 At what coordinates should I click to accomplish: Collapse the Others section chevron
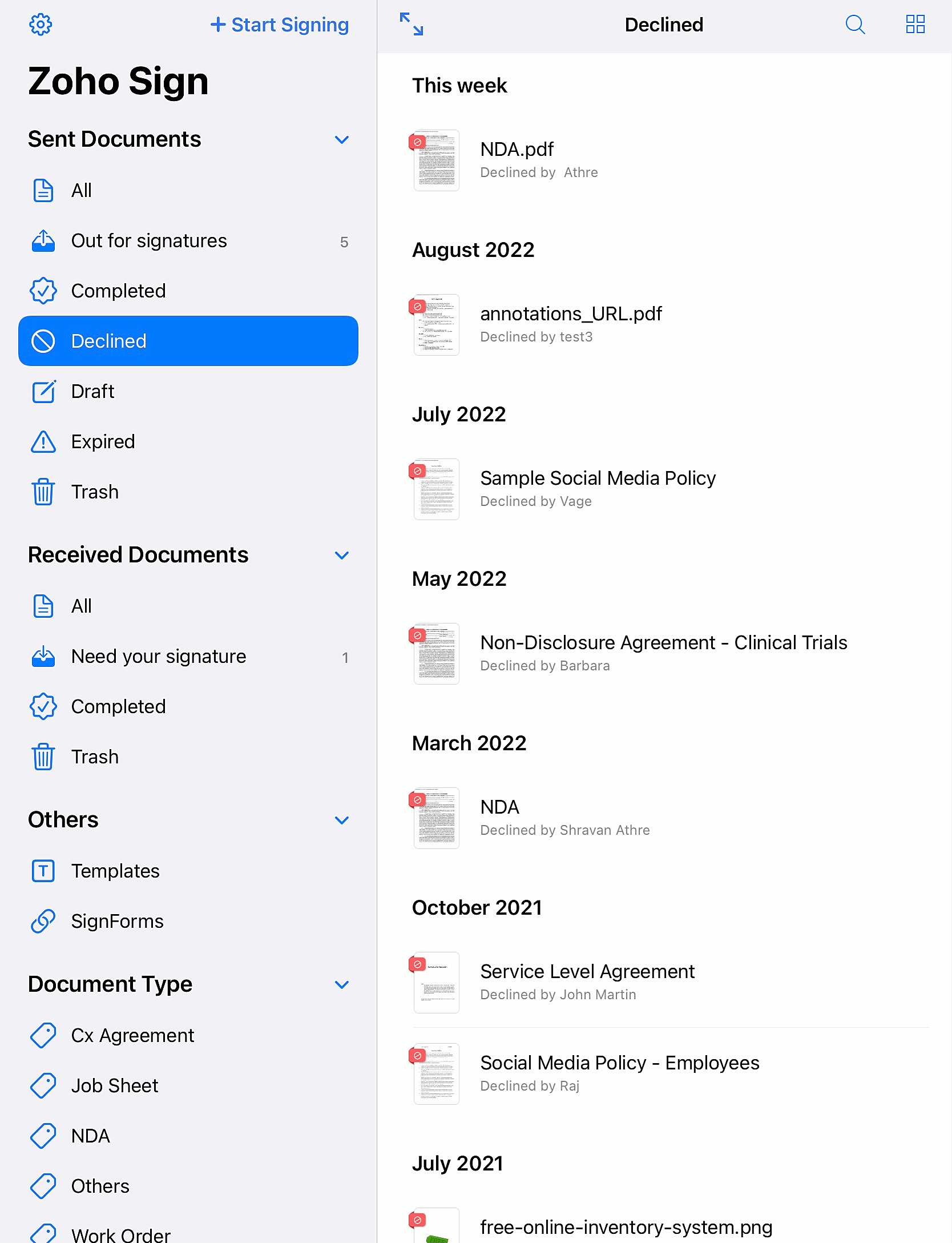[342, 820]
